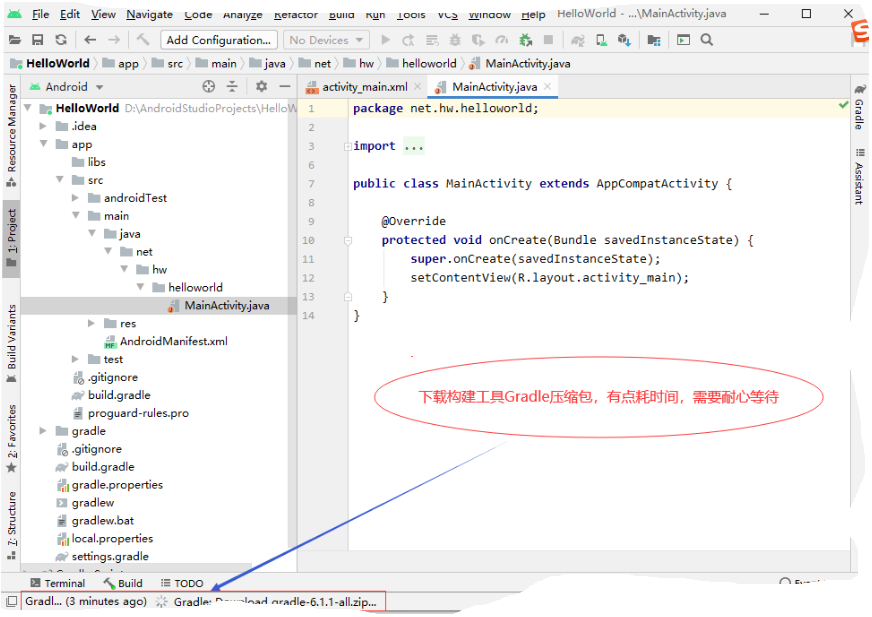Open Project Structure toolbar icon
Image resolution: width=872 pixels, height=617 pixels.
click(x=654, y=40)
